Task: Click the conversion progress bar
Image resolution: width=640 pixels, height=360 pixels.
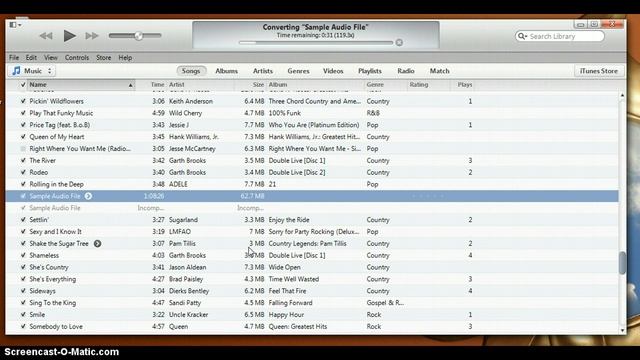Action: click(x=316, y=42)
